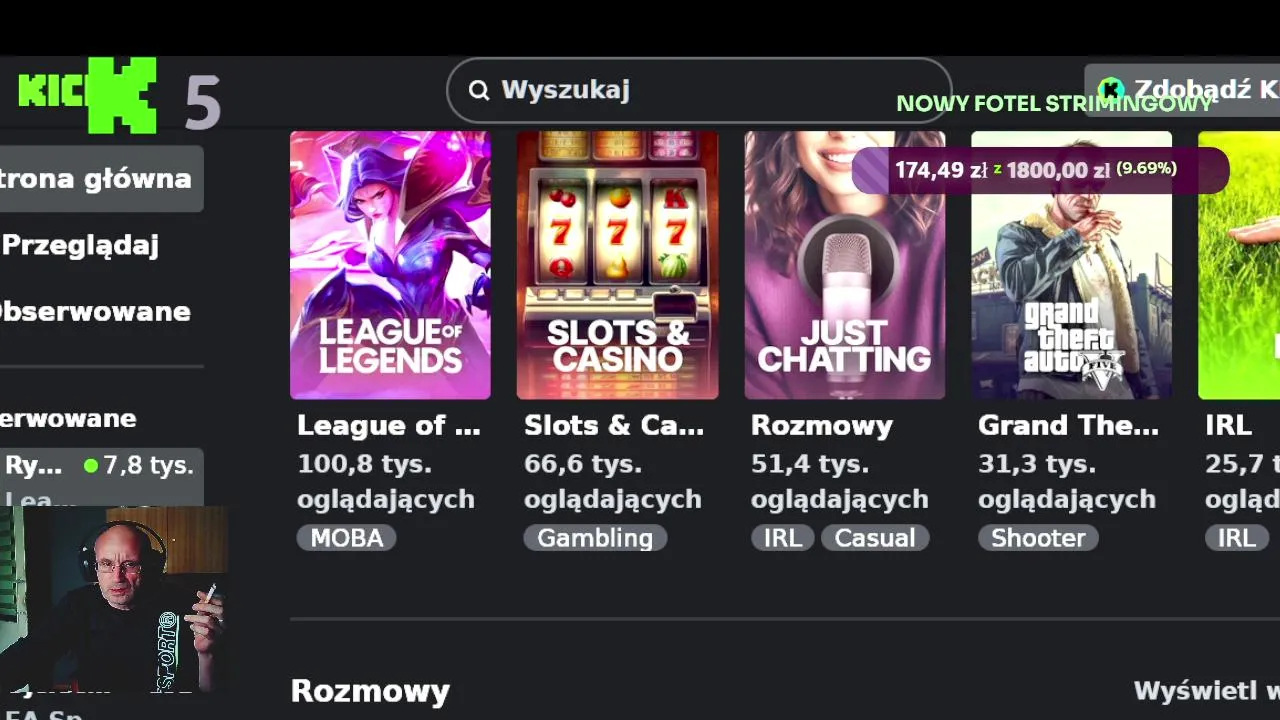Select the Przeglądaj sidebar item

81,245
